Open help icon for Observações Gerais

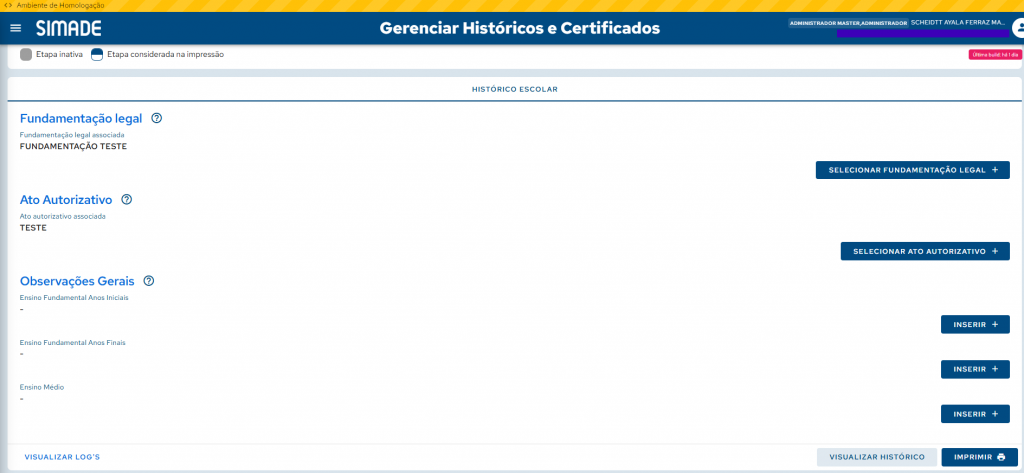149,281
